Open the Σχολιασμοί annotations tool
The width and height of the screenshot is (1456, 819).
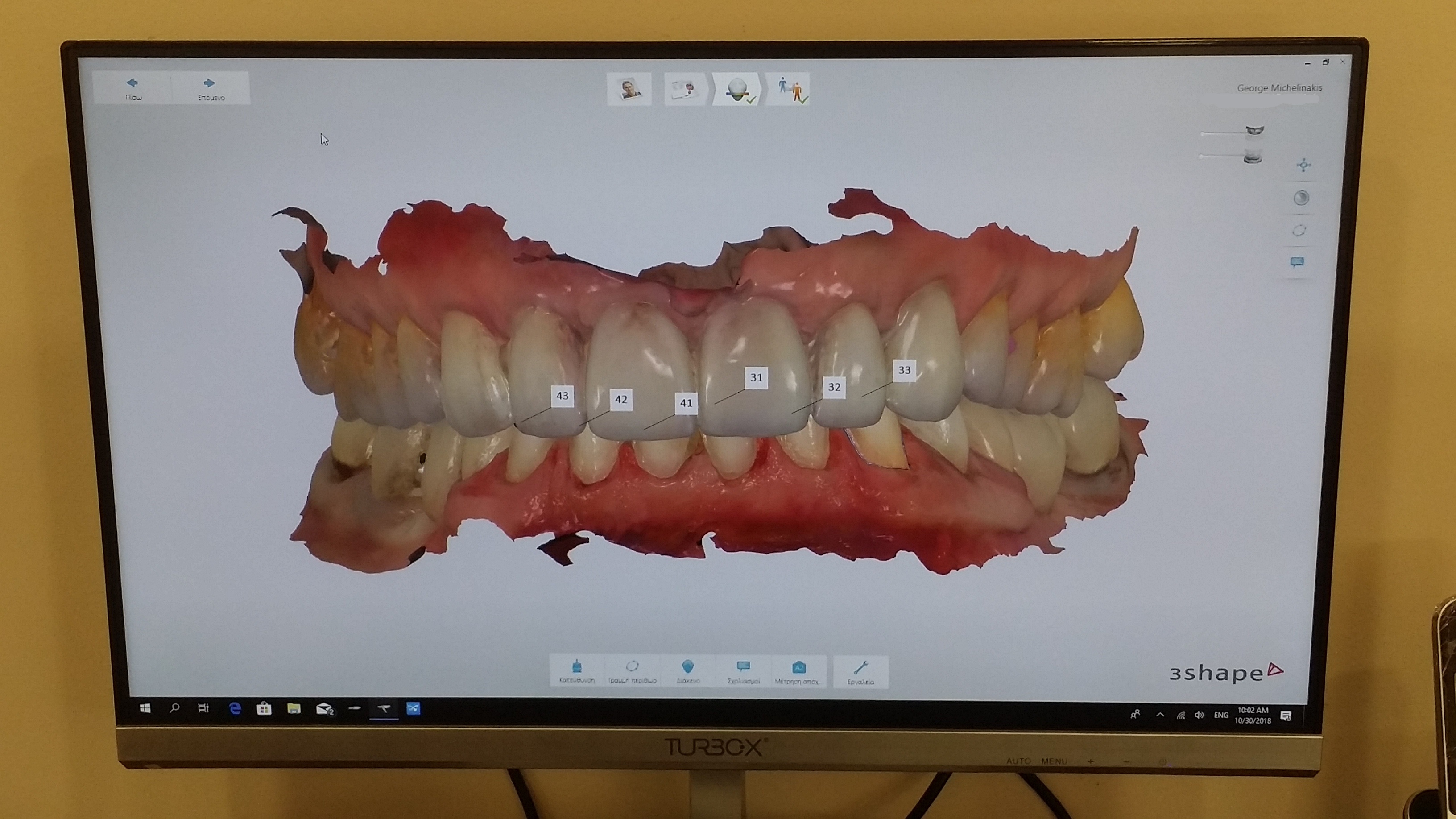pyautogui.click(x=743, y=671)
